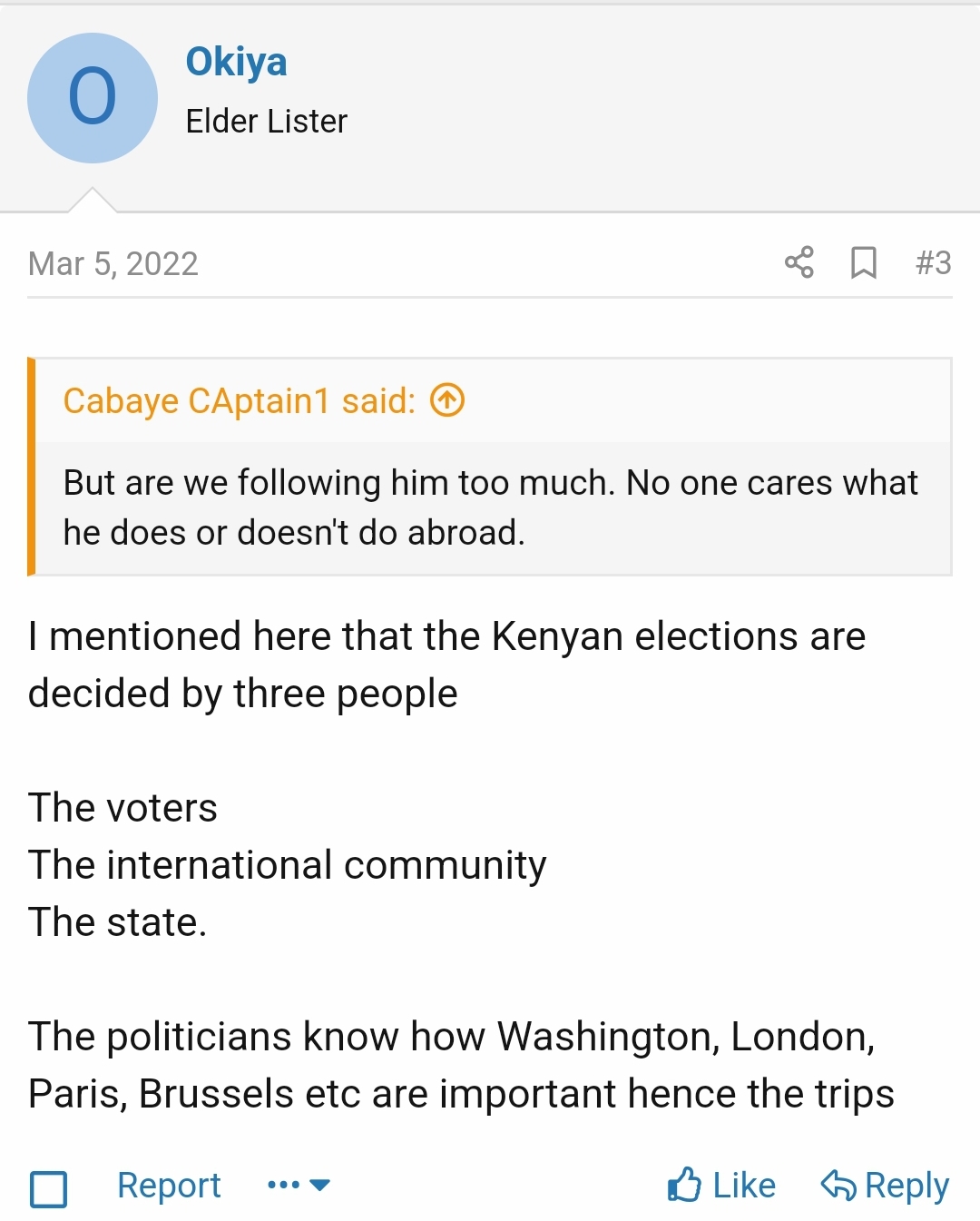Click the line "The state."

pos(118,921)
